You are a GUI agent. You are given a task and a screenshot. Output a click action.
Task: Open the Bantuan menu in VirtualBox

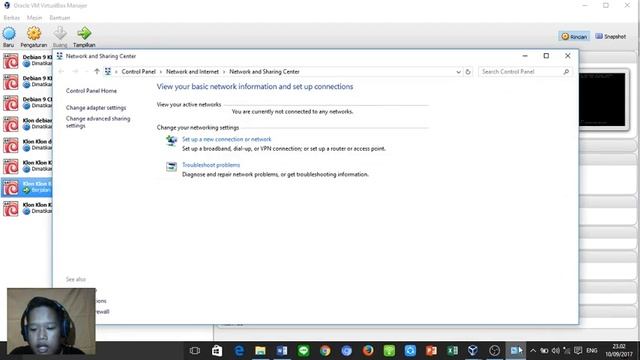pyautogui.click(x=60, y=18)
